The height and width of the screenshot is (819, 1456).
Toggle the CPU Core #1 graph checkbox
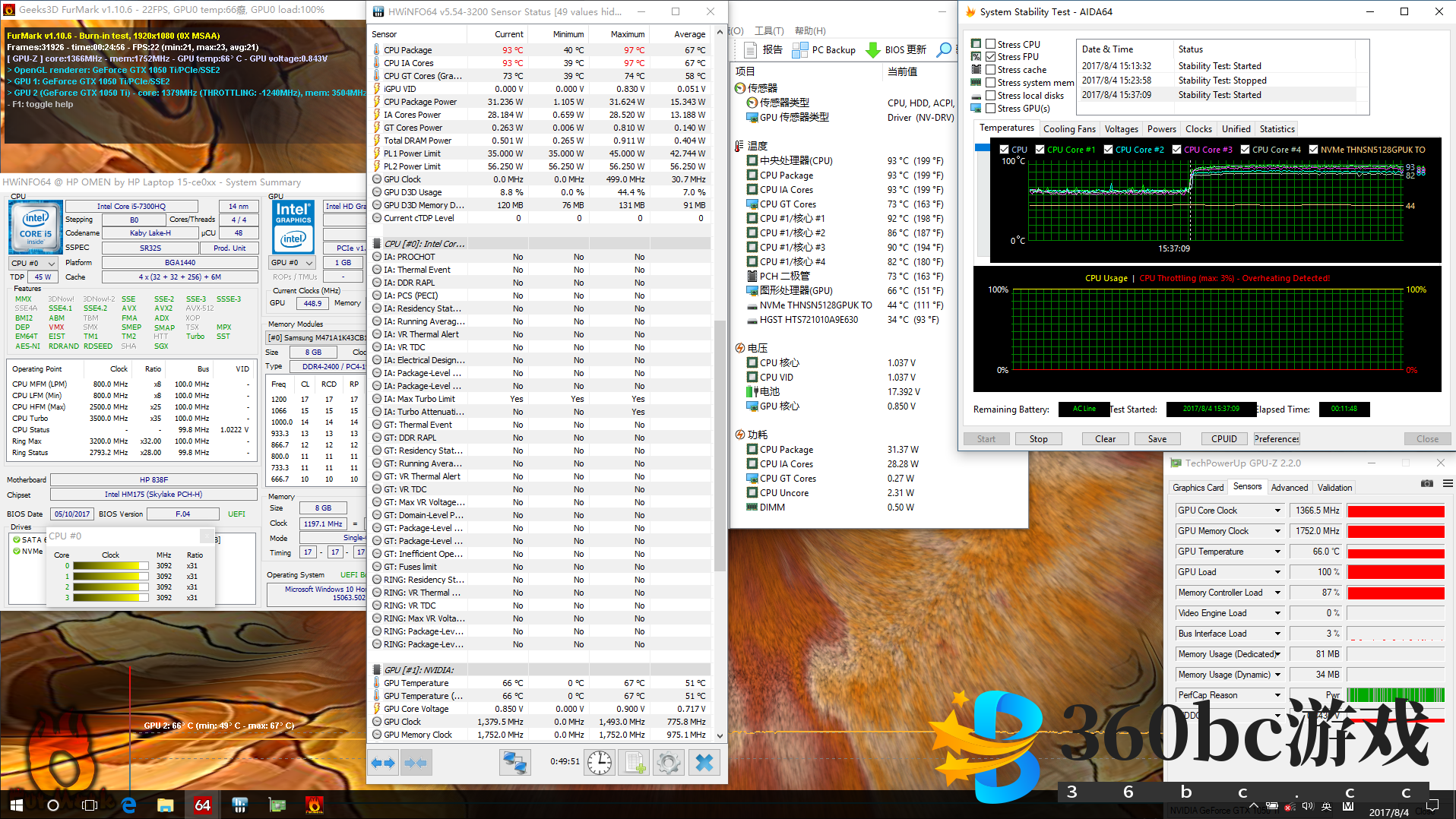(1040, 150)
